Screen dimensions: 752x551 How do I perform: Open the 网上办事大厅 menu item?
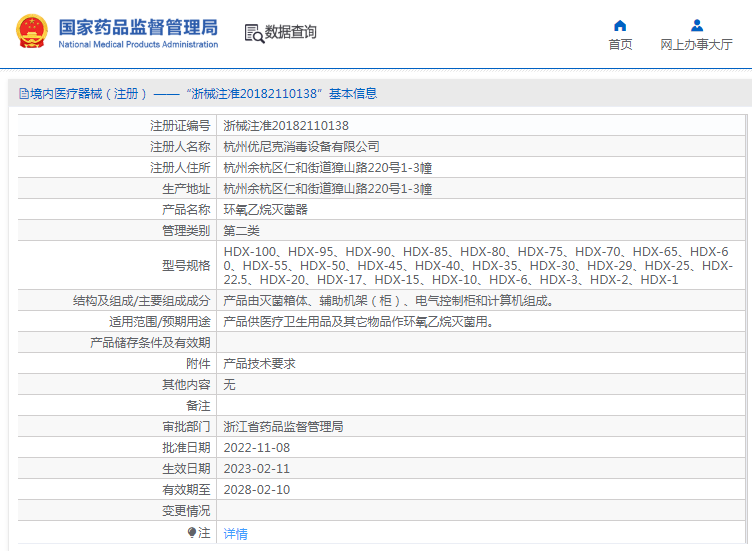point(696,45)
